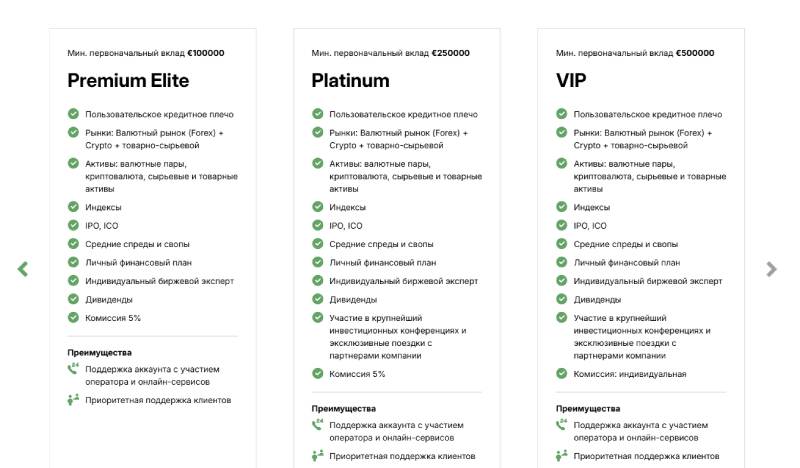Click the phone support icon in Platinum

point(317,425)
